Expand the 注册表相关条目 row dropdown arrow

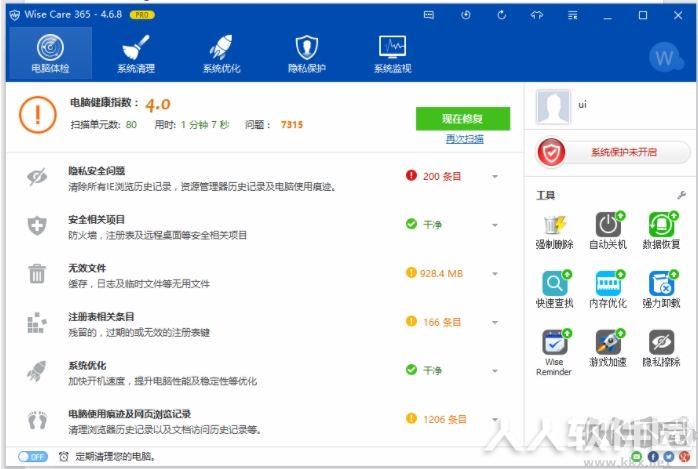[495, 322]
